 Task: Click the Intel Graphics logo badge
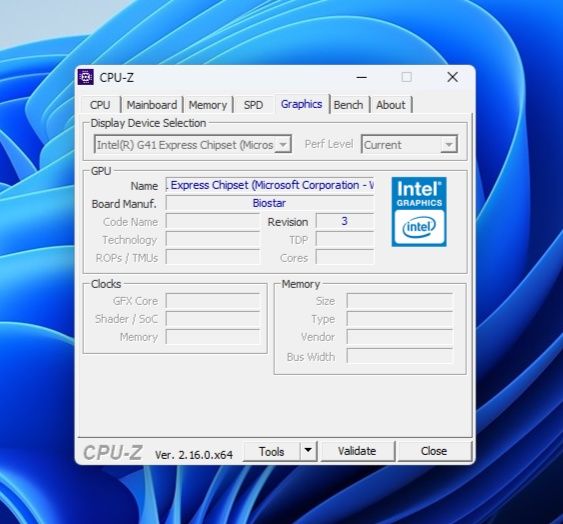[x=419, y=212]
